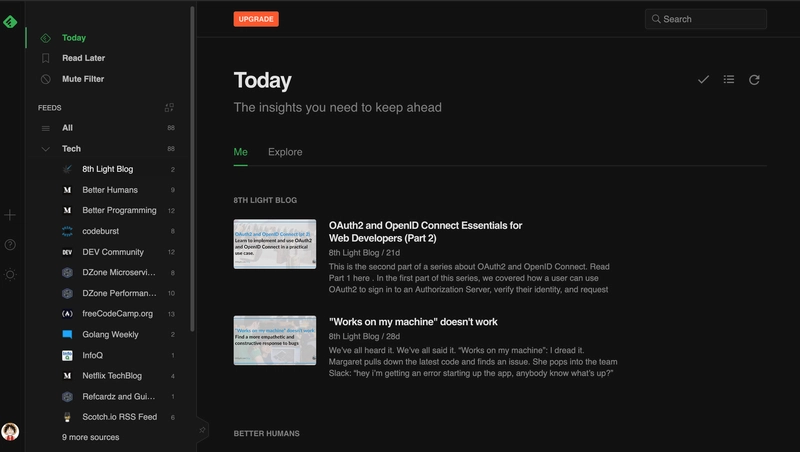Open the layout options list icon

(x=729, y=80)
